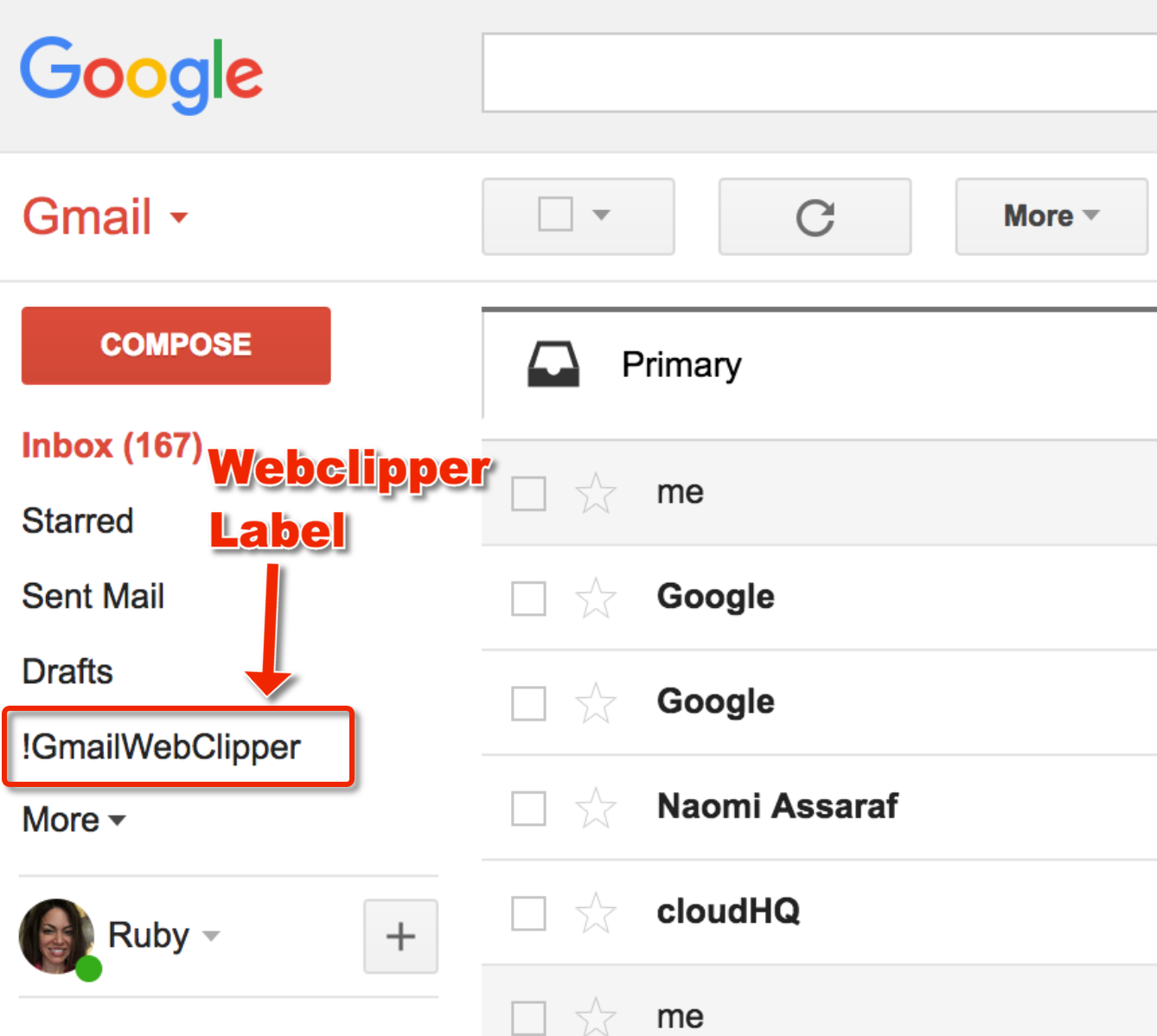The width and height of the screenshot is (1157, 1036).
Task: Open the Gmail app switcher dropdown
Action: point(179,219)
